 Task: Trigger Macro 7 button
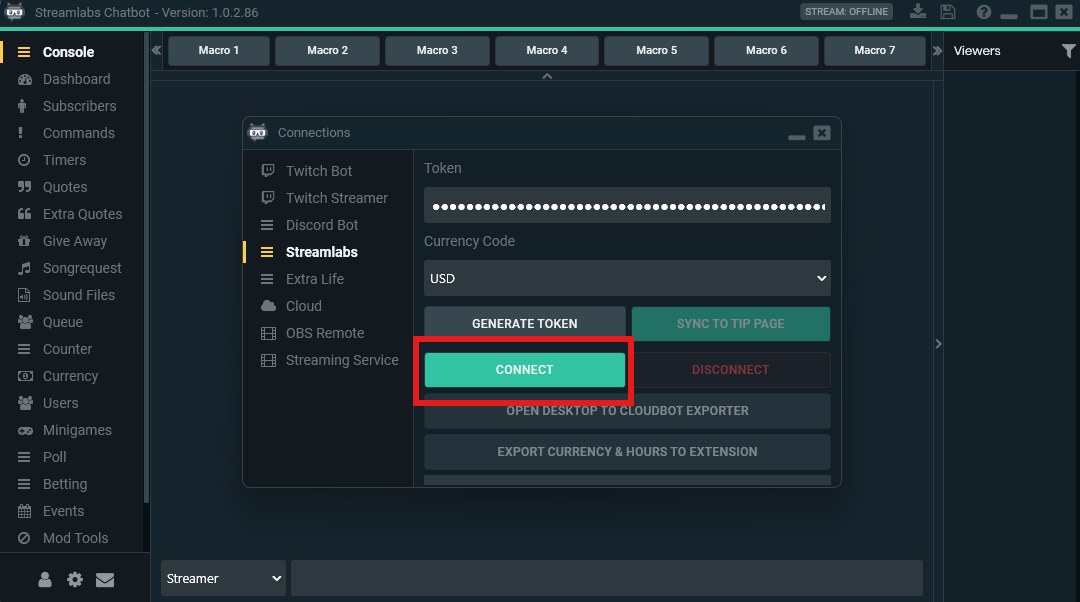point(875,51)
